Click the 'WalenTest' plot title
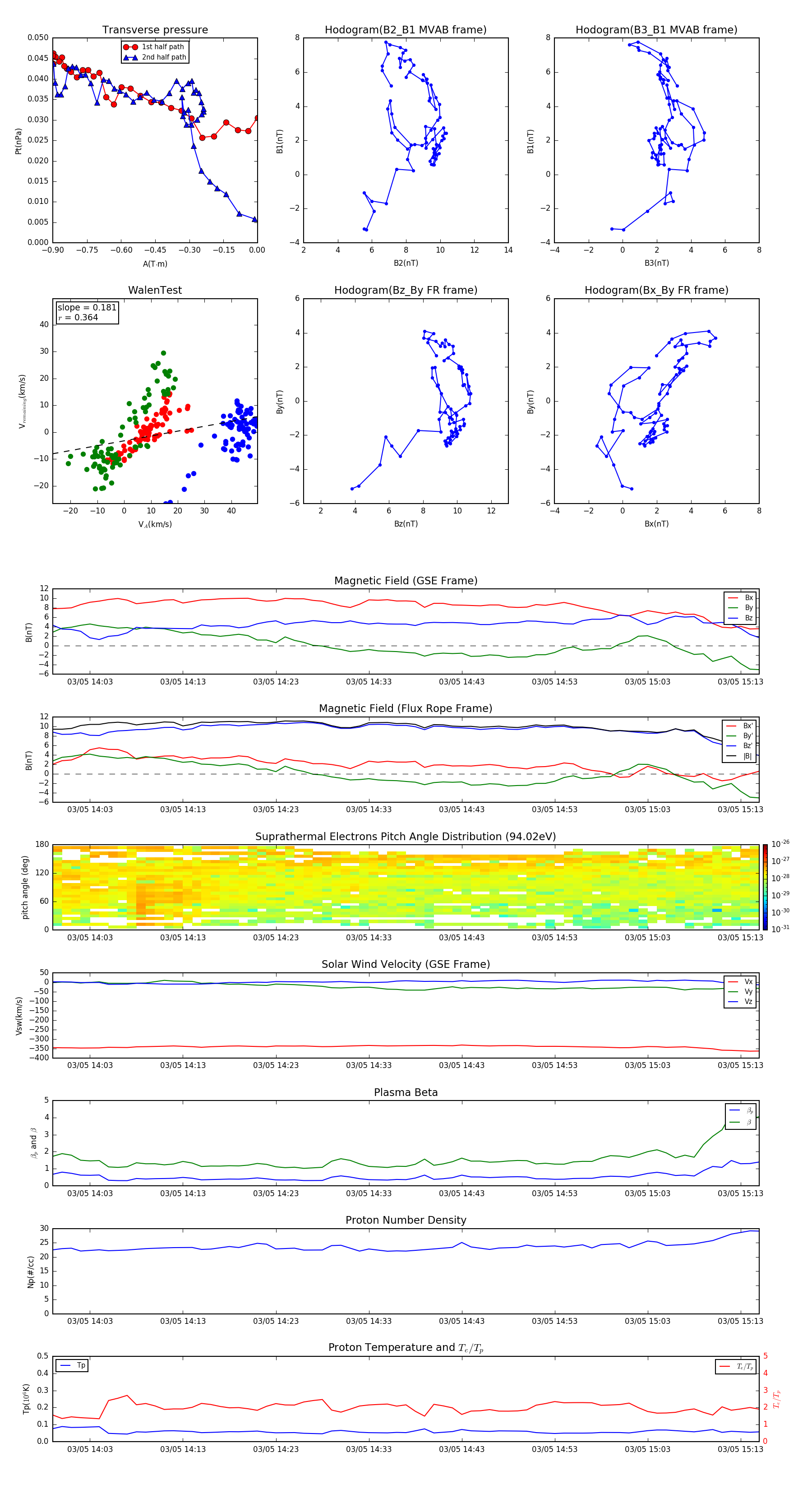 tap(155, 290)
